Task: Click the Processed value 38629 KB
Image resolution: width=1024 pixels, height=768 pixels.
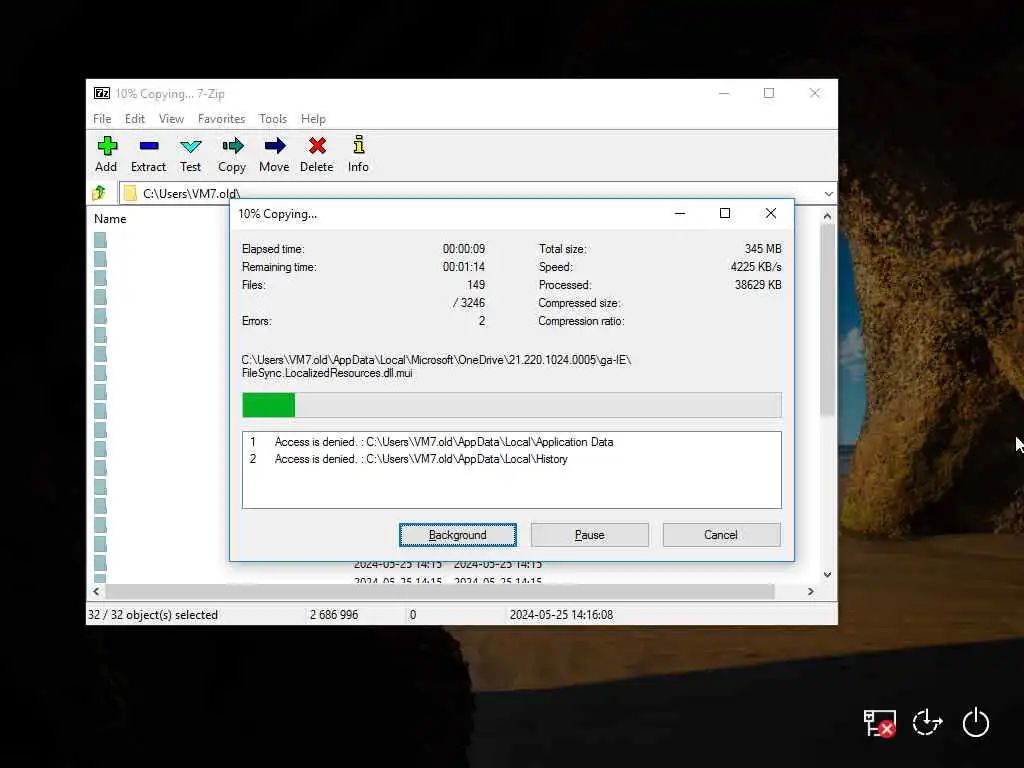Action: coord(758,285)
